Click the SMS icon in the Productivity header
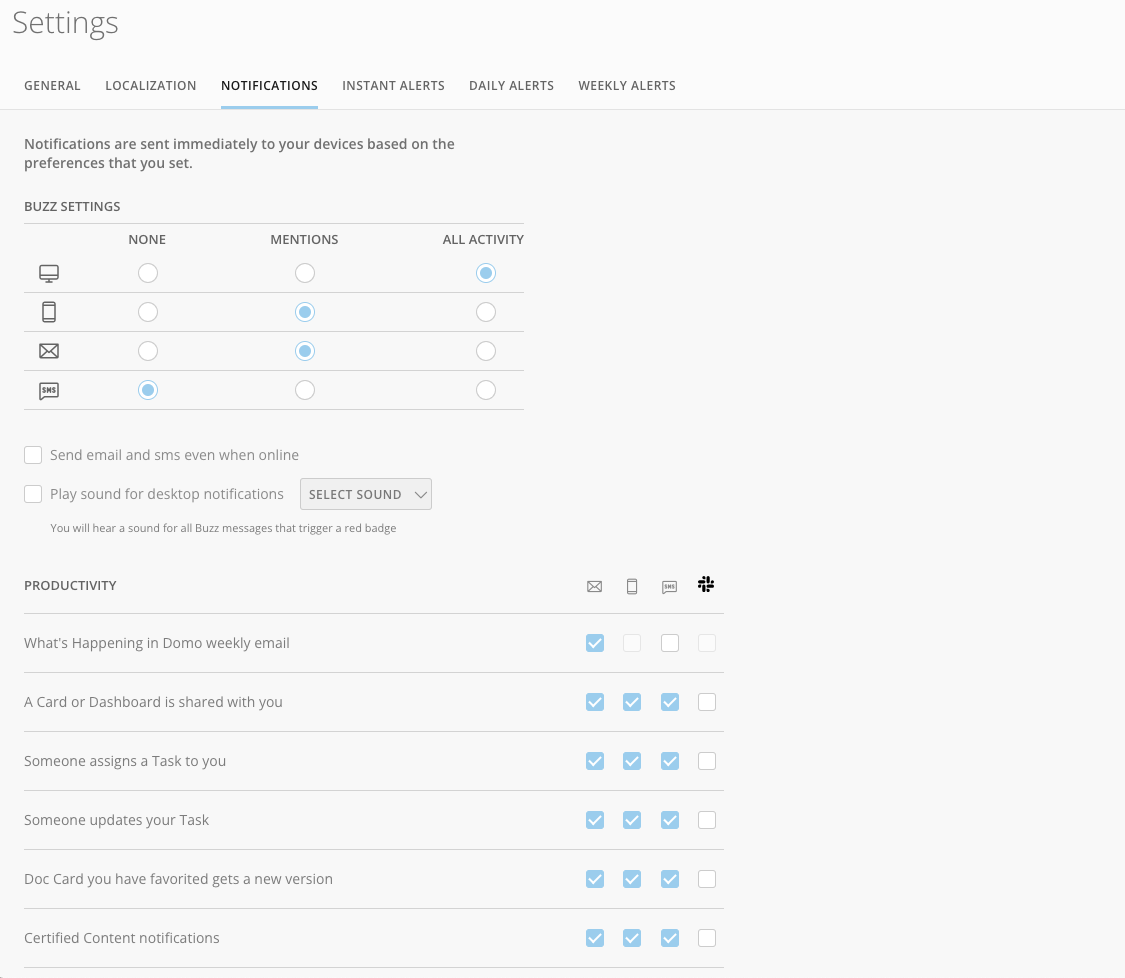The height and width of the screenshot is (978, 1125). tap(669, 586)
